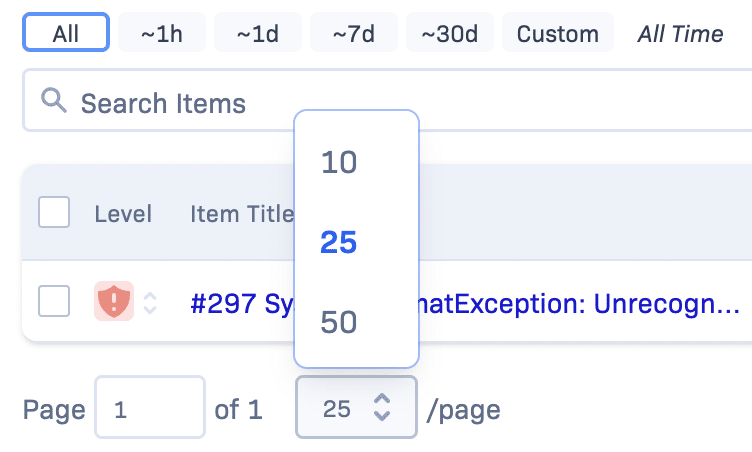
Task: Check the box for item #297
Action: coord(54,301)
